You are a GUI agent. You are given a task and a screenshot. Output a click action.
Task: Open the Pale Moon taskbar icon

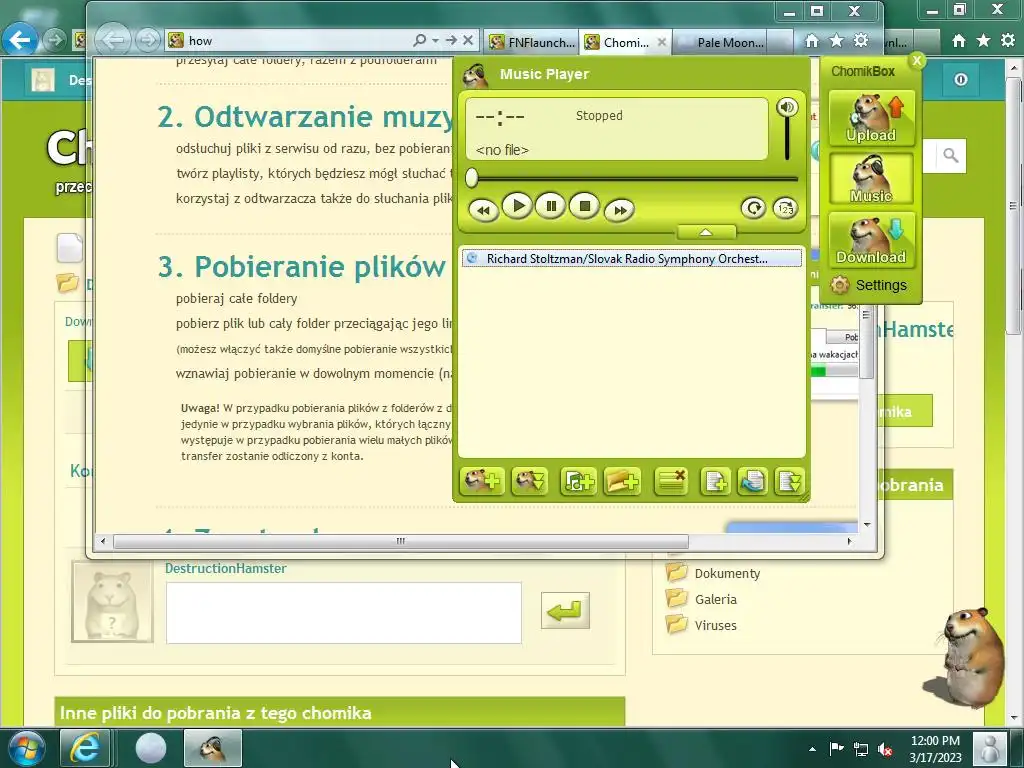[151, 748]
